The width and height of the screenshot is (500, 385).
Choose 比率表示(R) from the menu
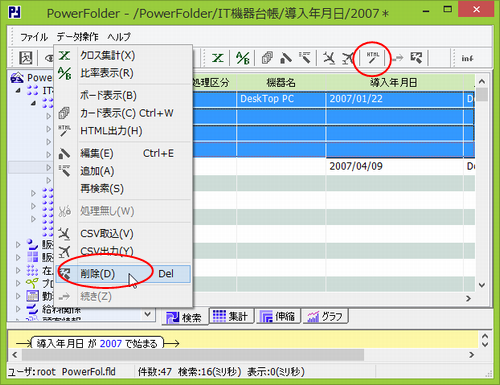(123, 73)
